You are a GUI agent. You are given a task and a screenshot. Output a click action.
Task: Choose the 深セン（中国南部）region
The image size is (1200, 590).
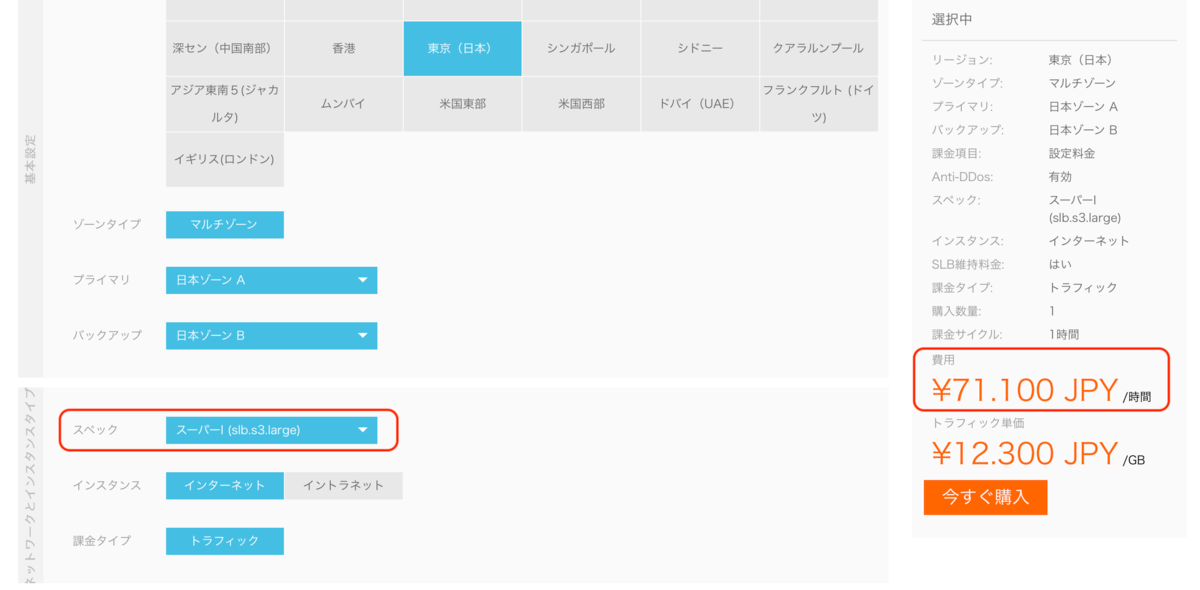click(224, 48)
